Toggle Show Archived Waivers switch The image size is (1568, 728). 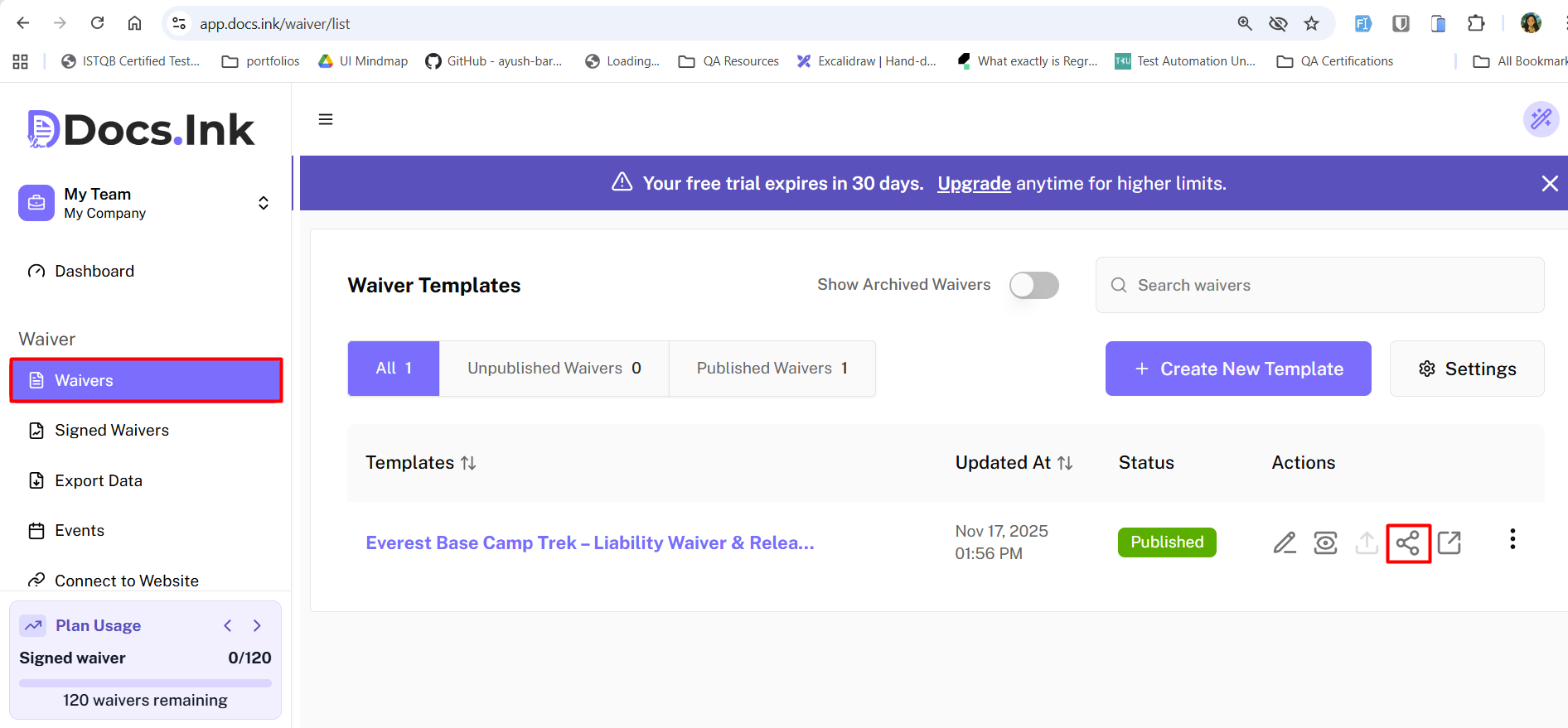pos(1033,285)
